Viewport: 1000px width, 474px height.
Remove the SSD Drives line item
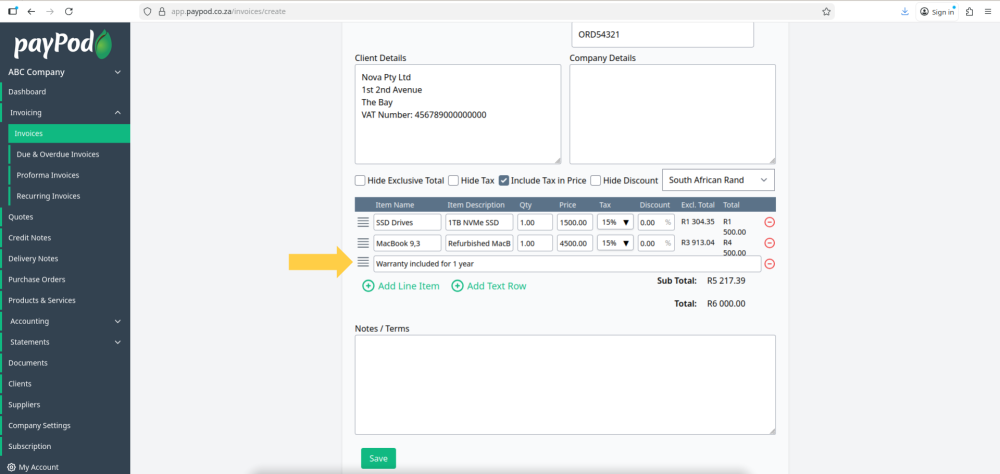pyautogui.click(x=769, y=222)
